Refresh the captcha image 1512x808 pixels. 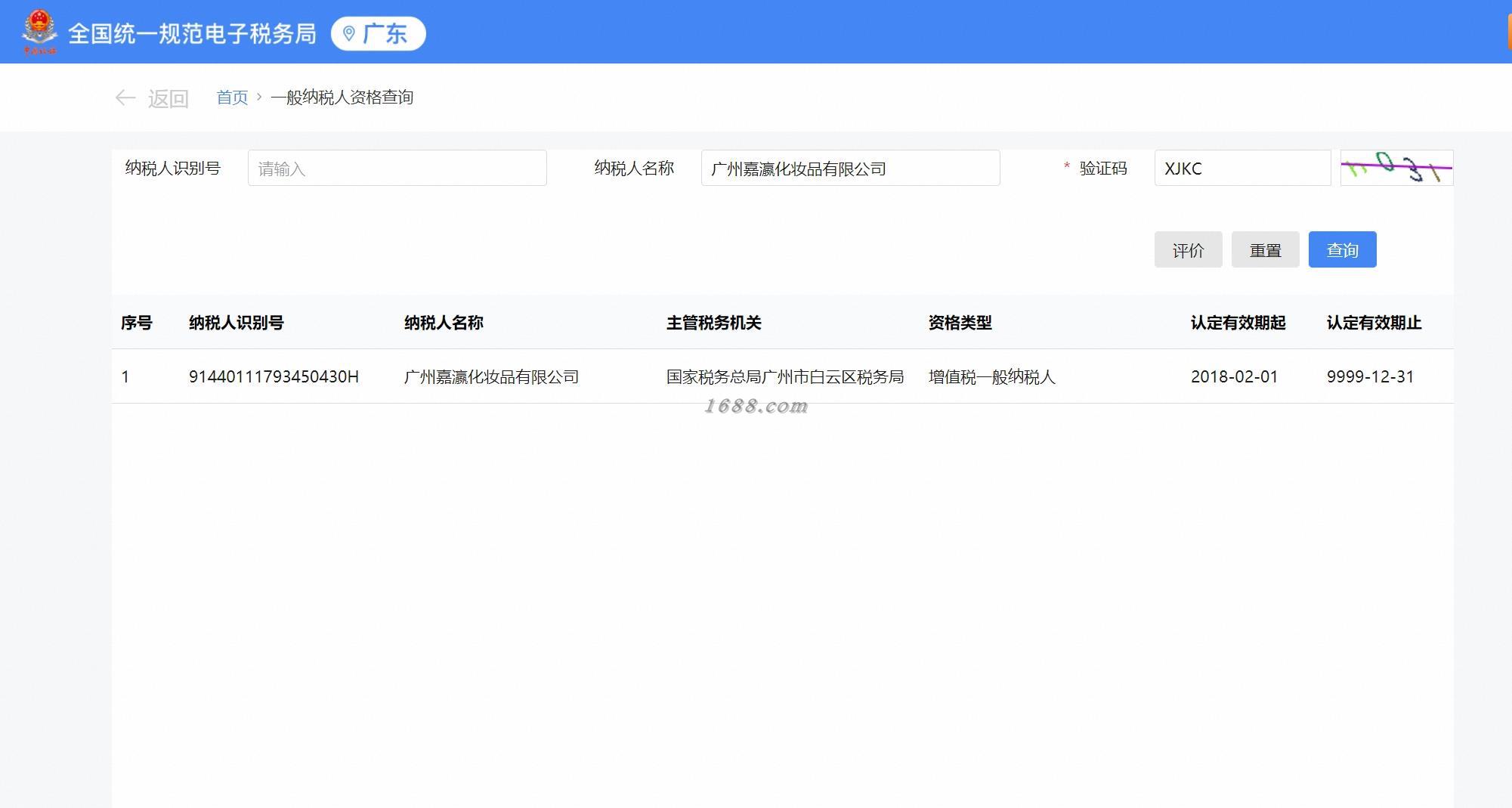coord(1396,168)
